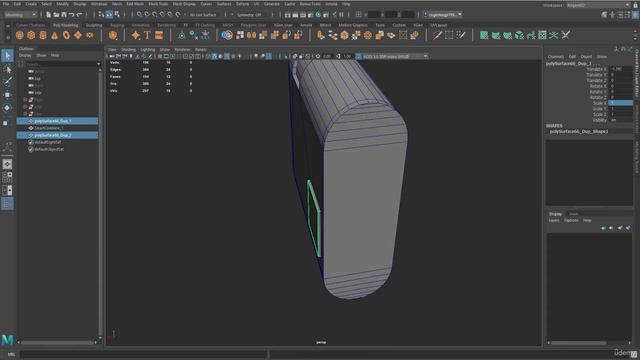Click the Maya logo icon at bottom left

coord(7,340)
